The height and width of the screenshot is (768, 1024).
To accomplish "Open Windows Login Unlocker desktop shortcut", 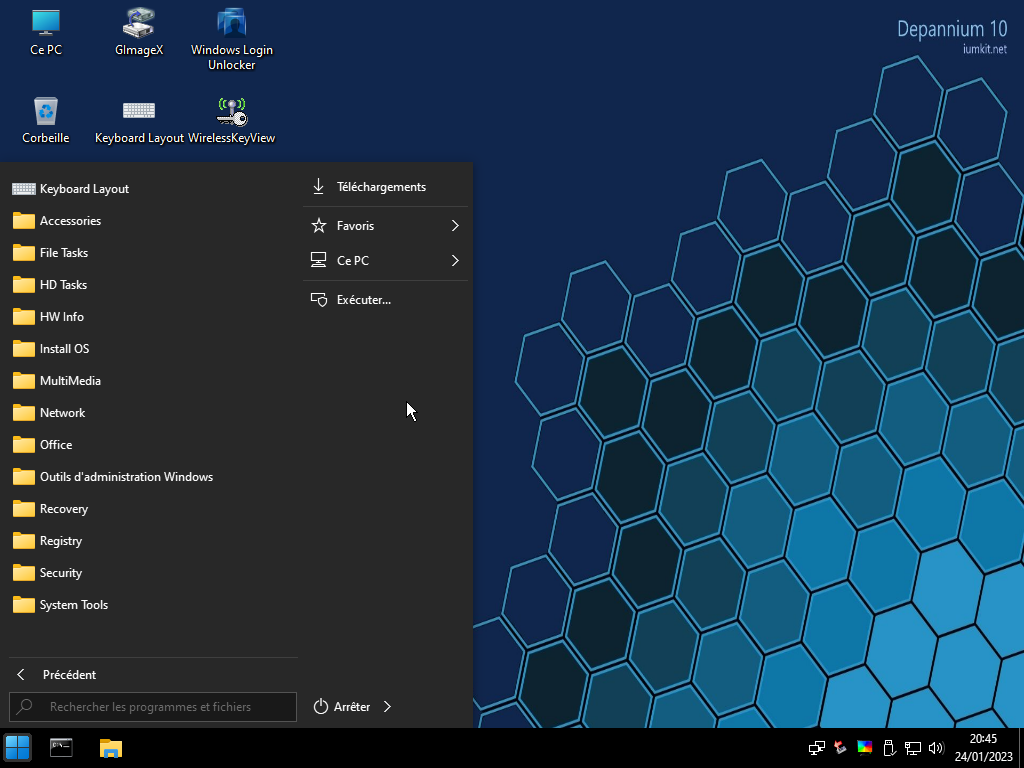I will (x=231, y=39).
